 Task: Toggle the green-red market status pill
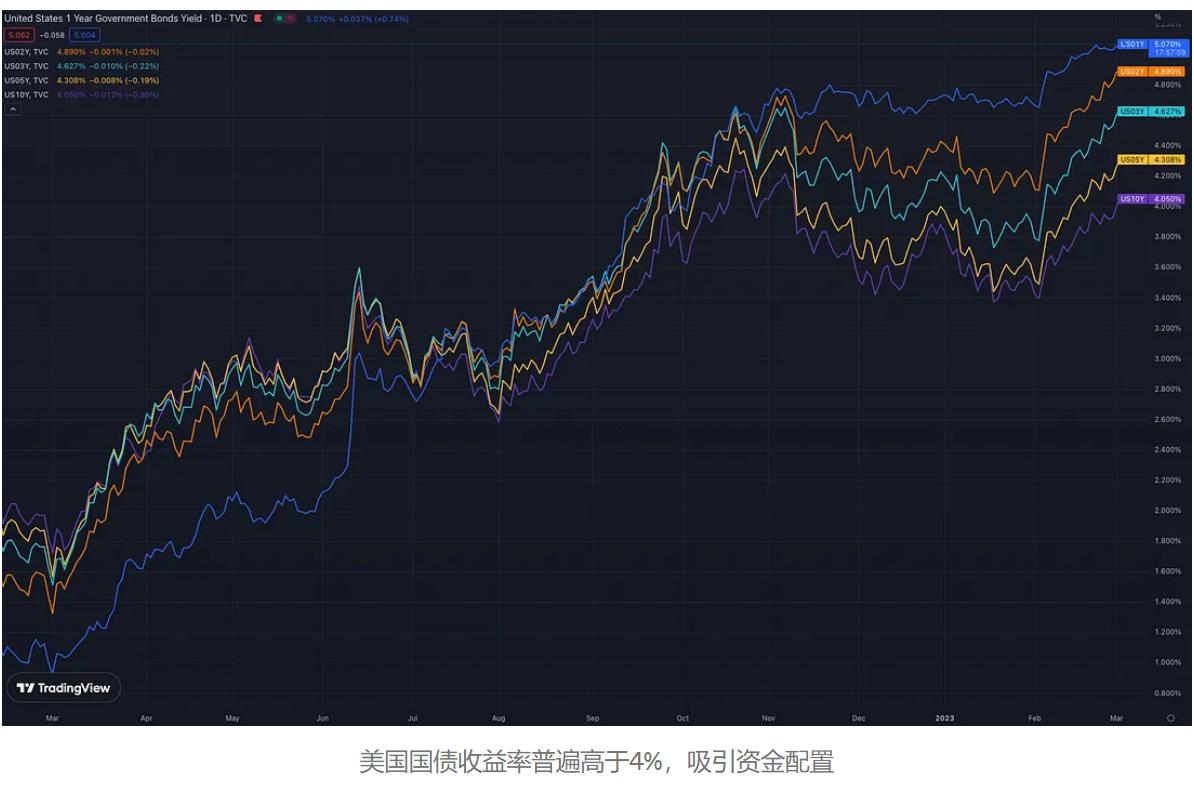[x=284, y=19]
